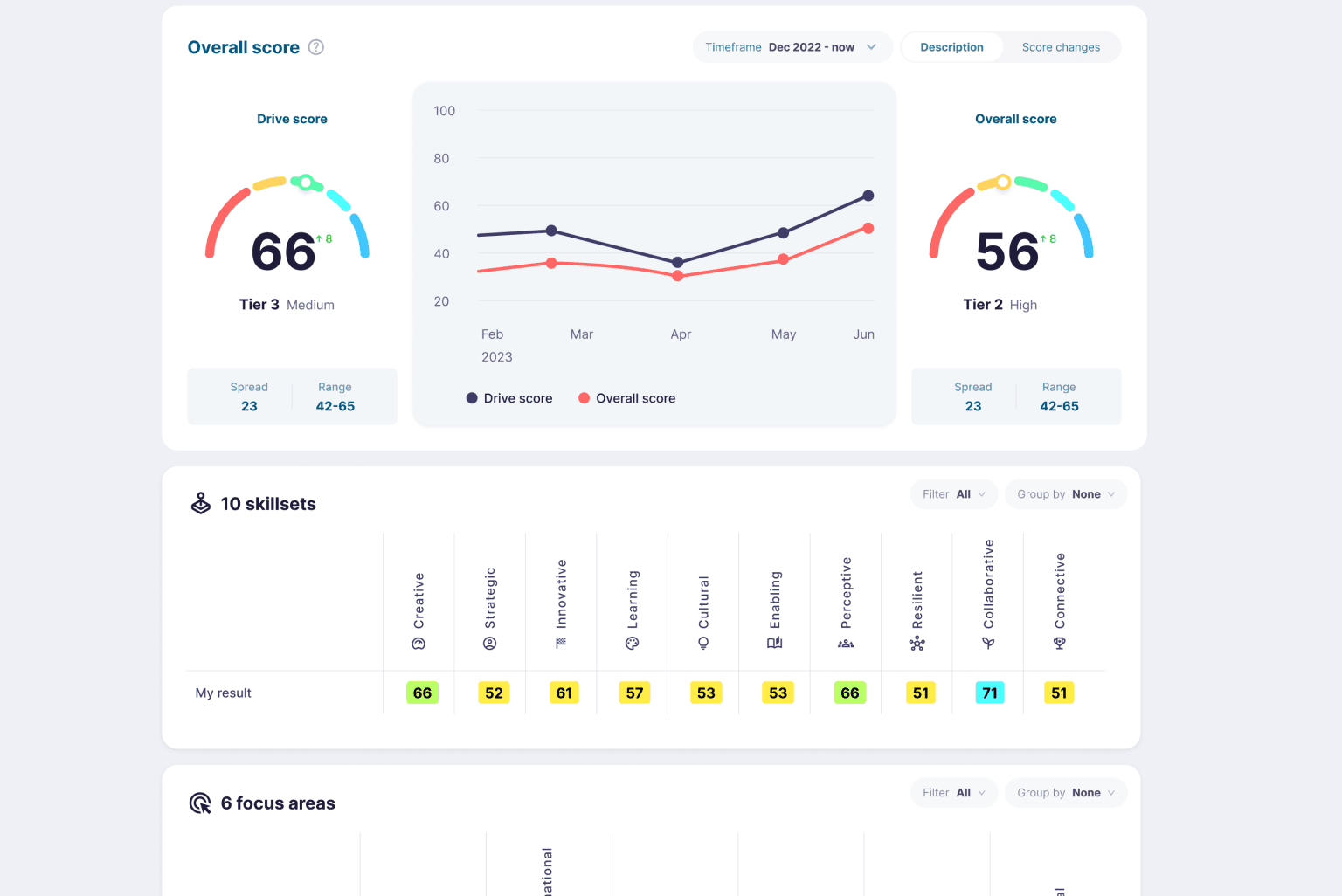Click the 10 skillsets heading
The image size is (1342, 896).
268,504
